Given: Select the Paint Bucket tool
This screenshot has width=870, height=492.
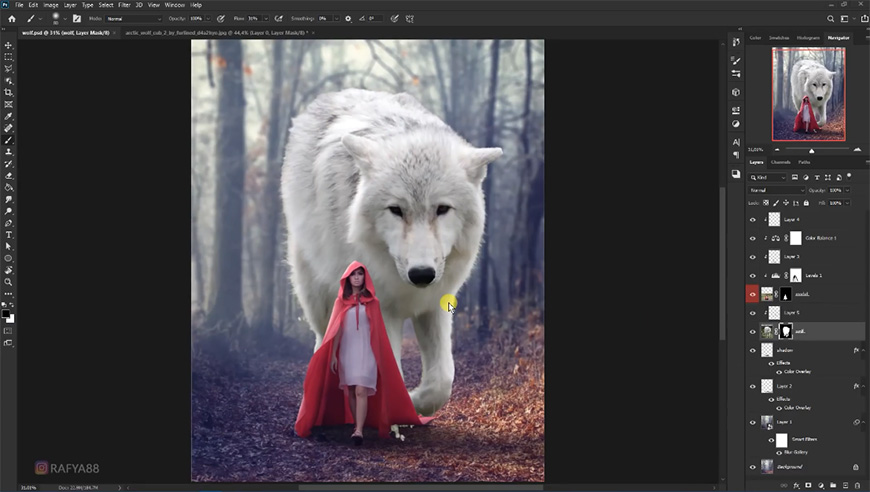Looking at the screenshot, I should click(x=8, y=187).
